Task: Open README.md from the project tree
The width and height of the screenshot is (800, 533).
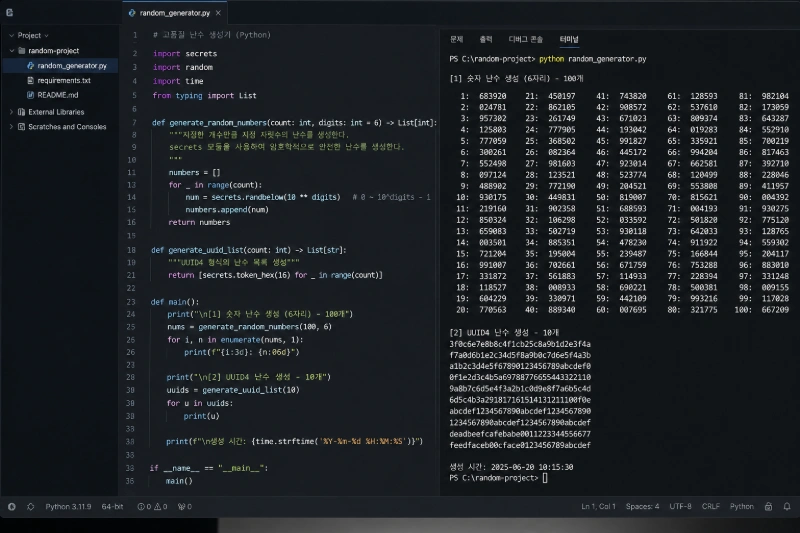Action: [58, 95]
